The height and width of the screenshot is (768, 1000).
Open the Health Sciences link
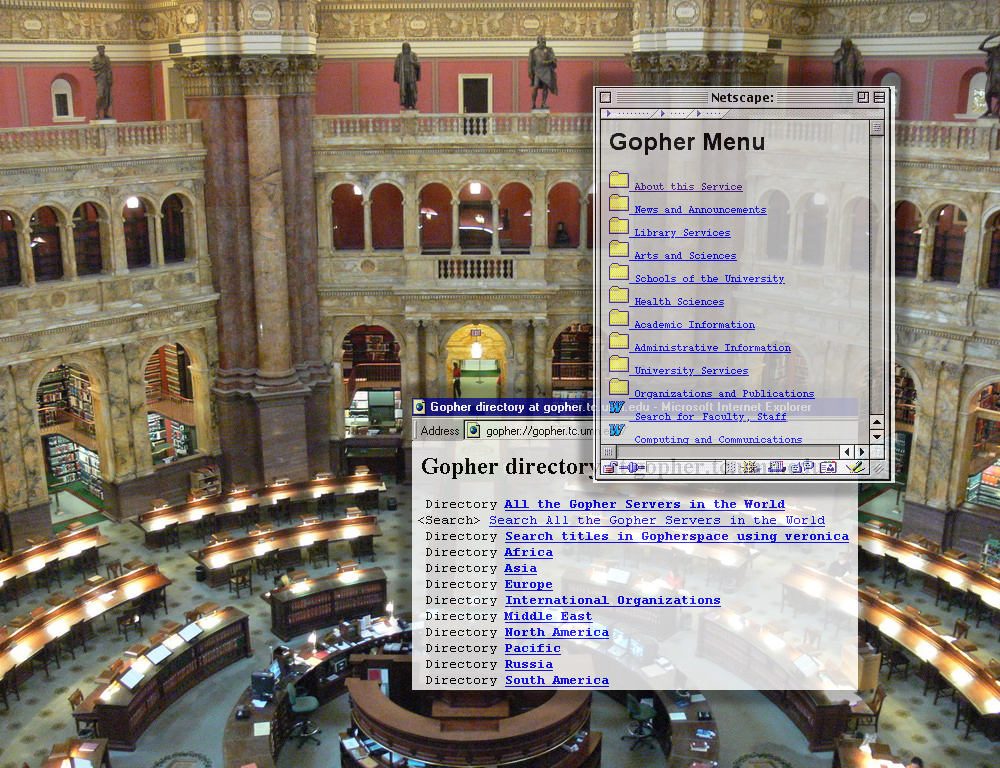point(679,302)
